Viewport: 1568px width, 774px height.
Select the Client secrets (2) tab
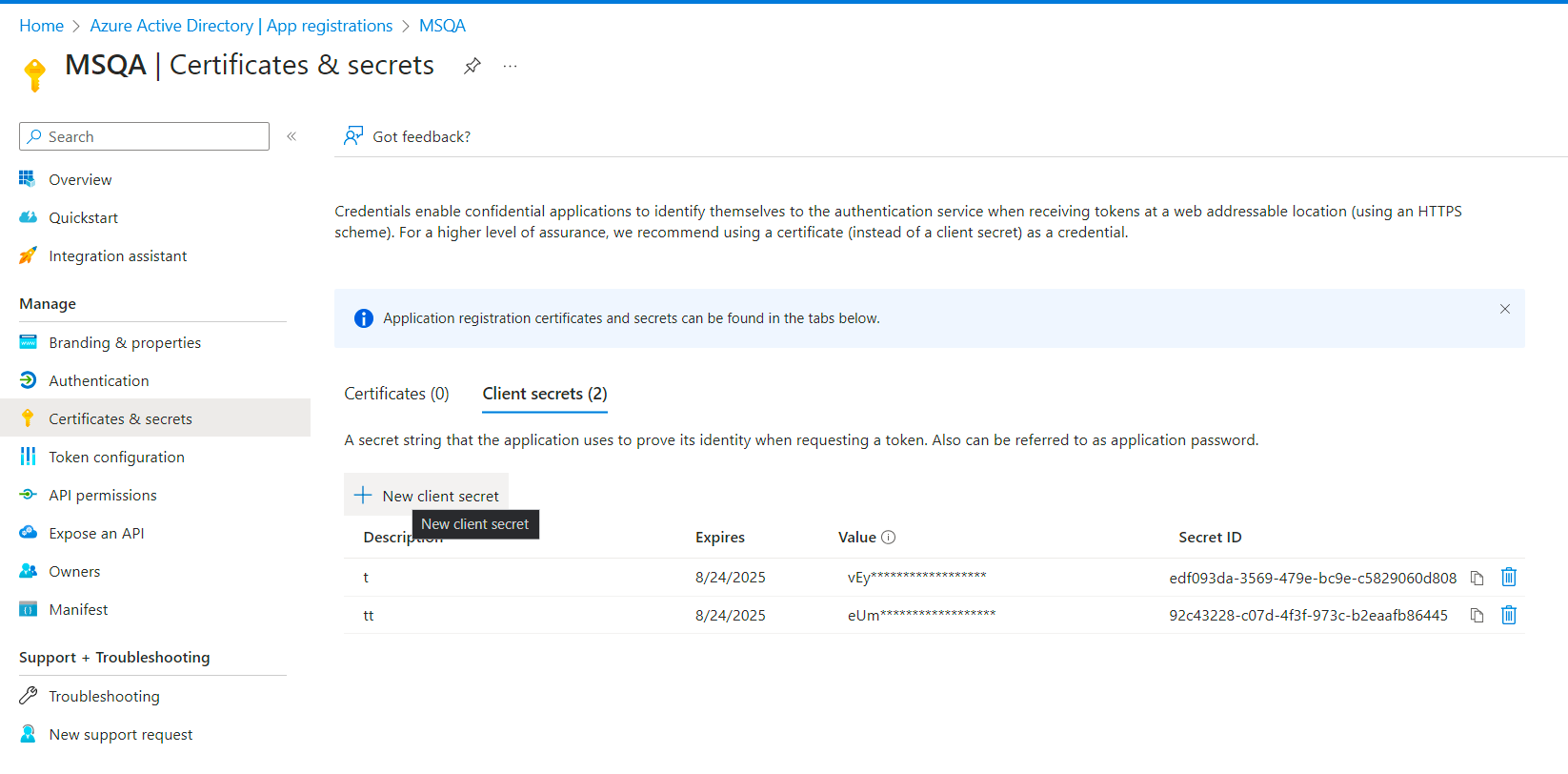pos(545,394)
